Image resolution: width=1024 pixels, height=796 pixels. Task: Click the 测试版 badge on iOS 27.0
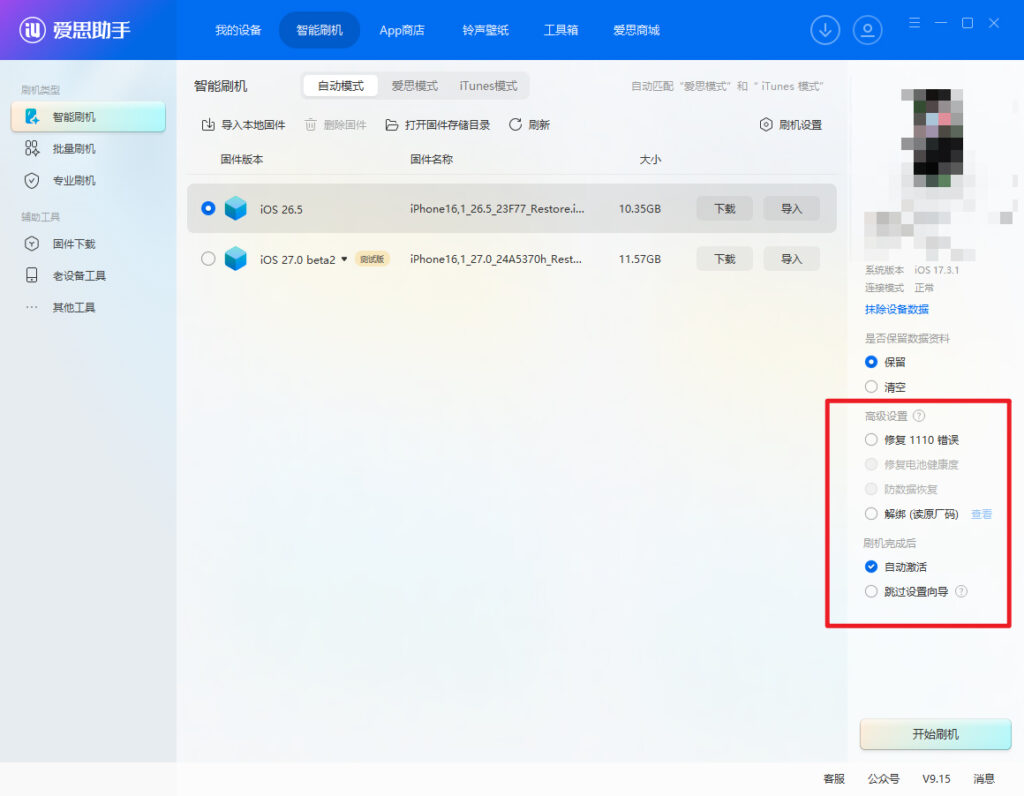pyautogui.click(x=372, y=259)
